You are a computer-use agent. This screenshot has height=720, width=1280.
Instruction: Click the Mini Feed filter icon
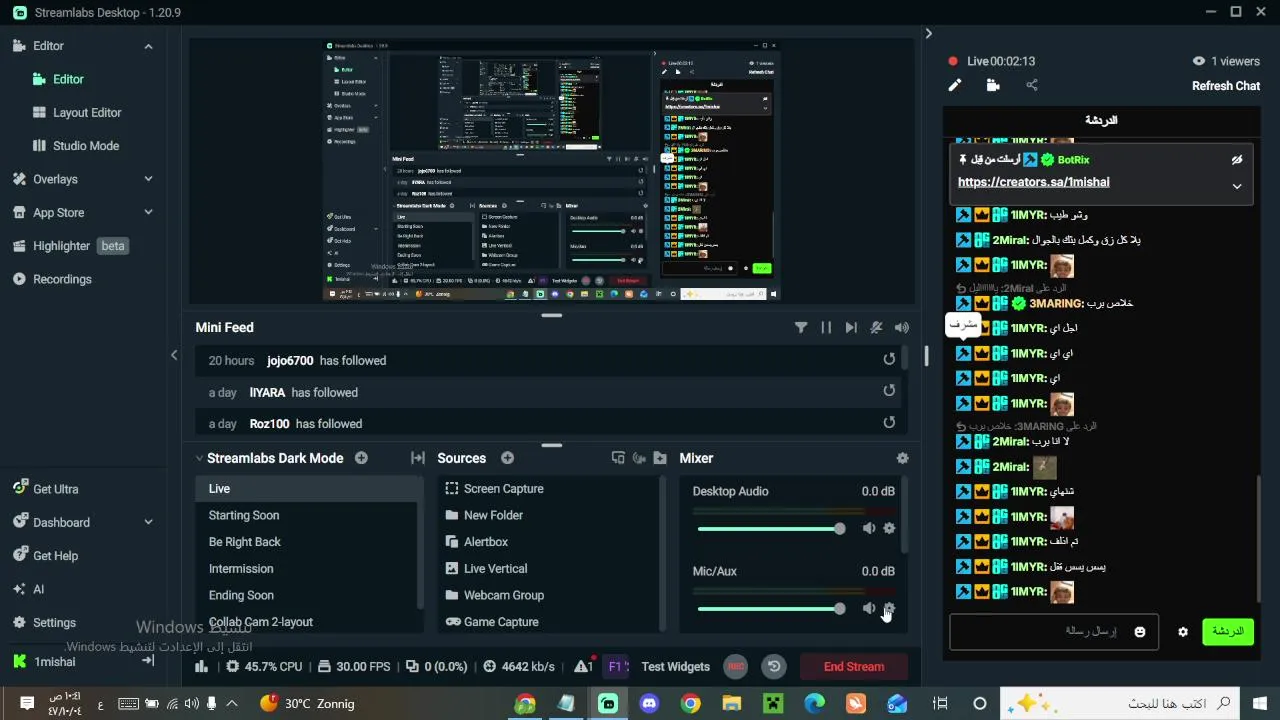tap(801, 327)
